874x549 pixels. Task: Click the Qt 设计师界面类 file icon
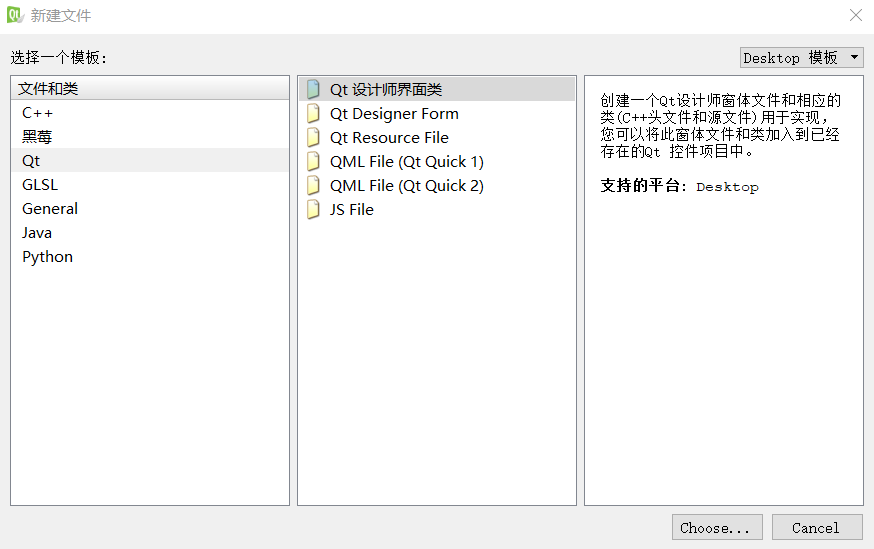tap(314, 89)
